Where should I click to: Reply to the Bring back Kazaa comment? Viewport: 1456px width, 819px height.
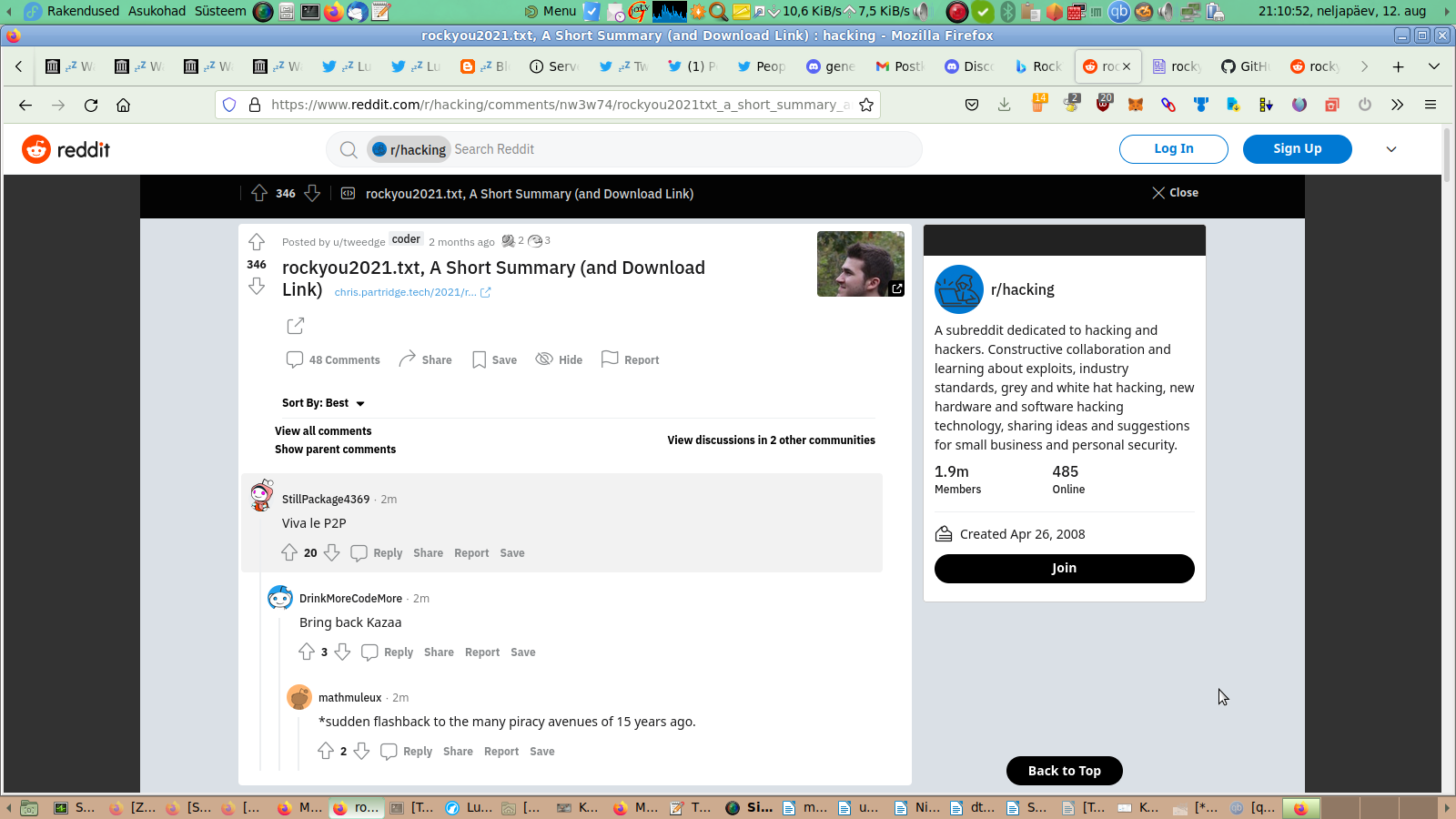coord(388,652)
